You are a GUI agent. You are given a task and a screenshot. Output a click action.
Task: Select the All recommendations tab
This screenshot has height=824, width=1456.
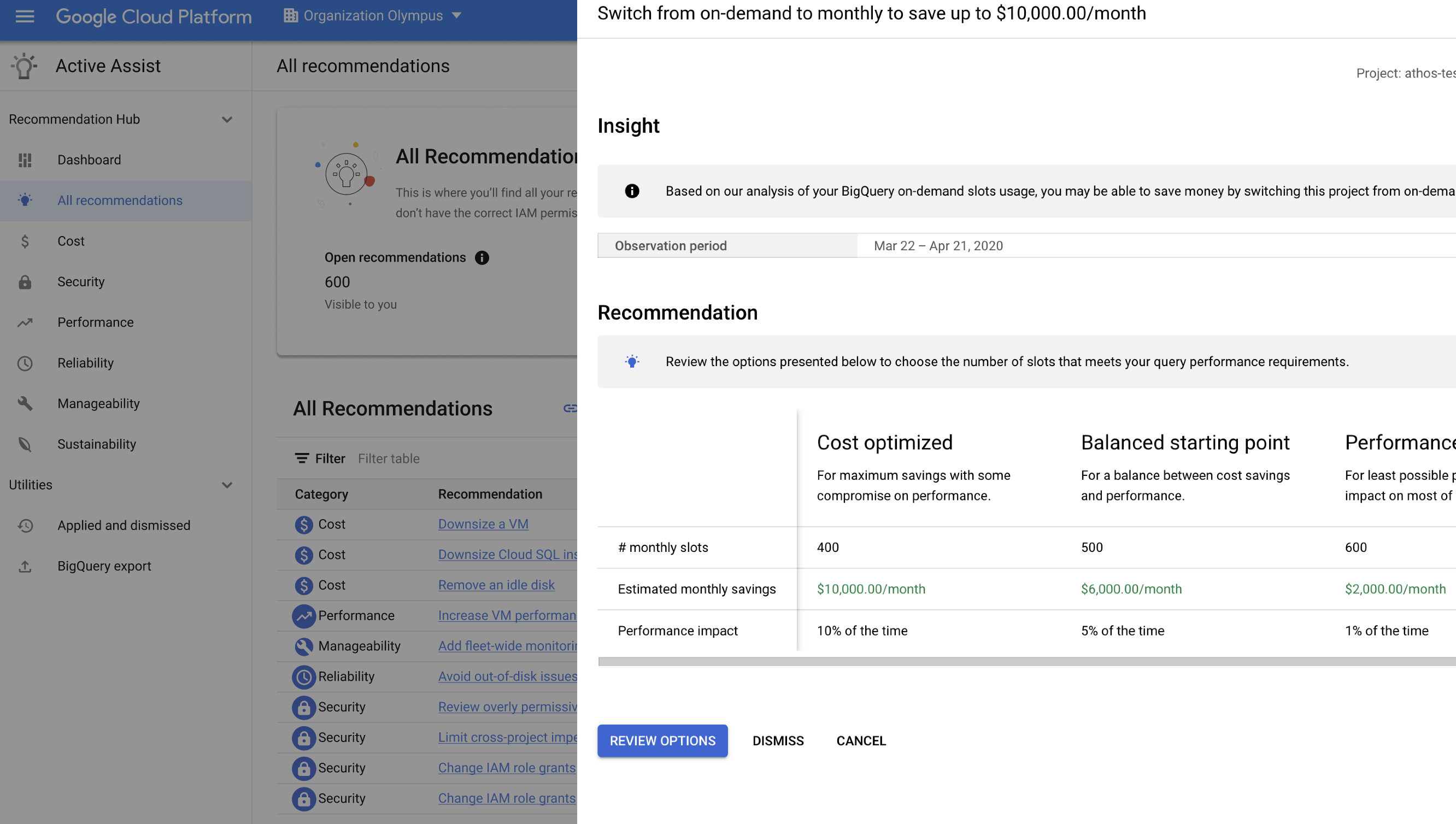tap(119, 199)
